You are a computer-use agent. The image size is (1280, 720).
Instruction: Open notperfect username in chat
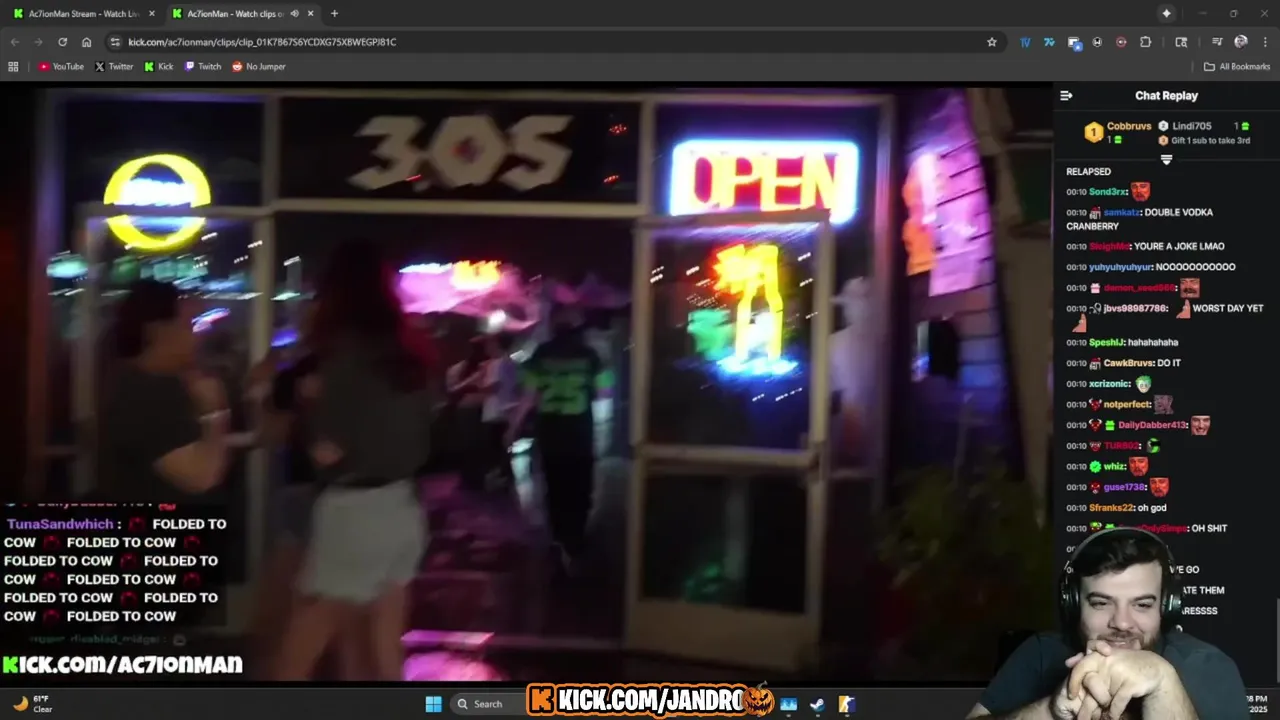pos(1127,405)
